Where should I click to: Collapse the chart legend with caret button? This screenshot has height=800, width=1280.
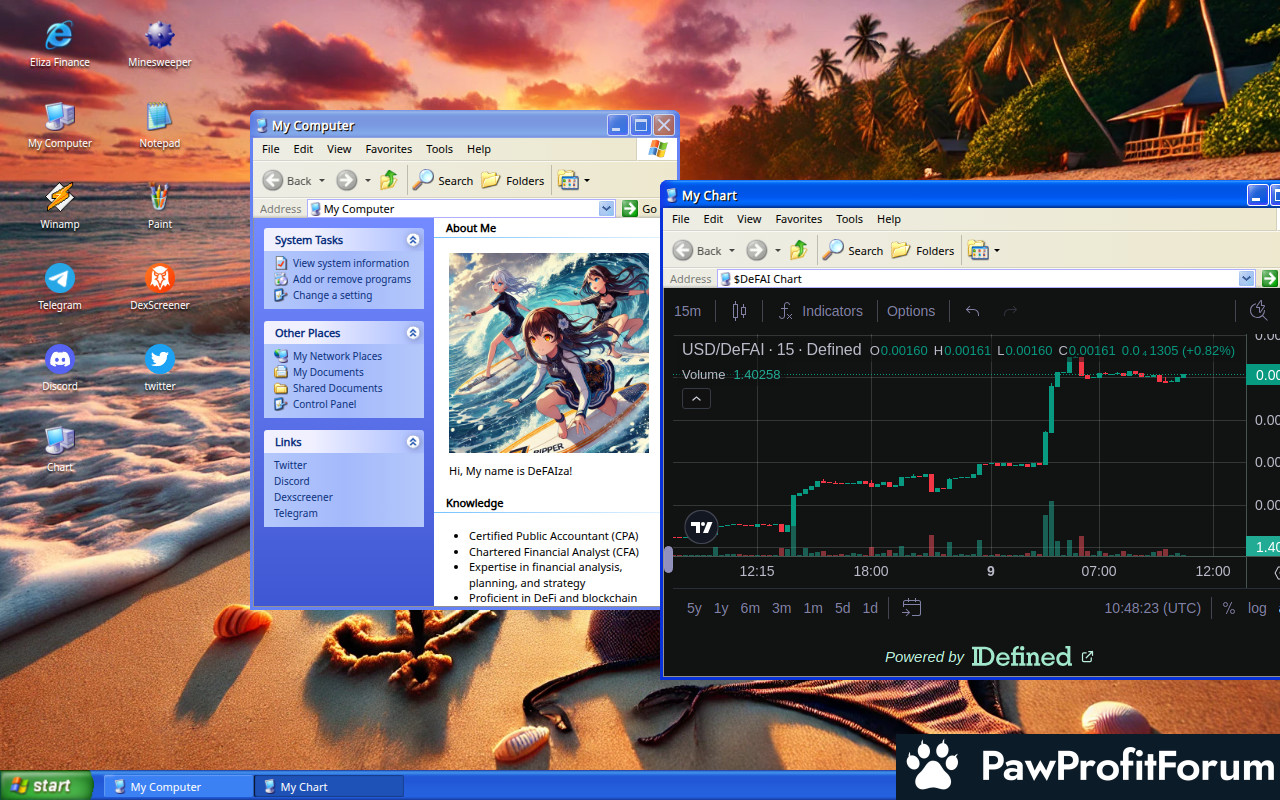(x=696, y=398)
